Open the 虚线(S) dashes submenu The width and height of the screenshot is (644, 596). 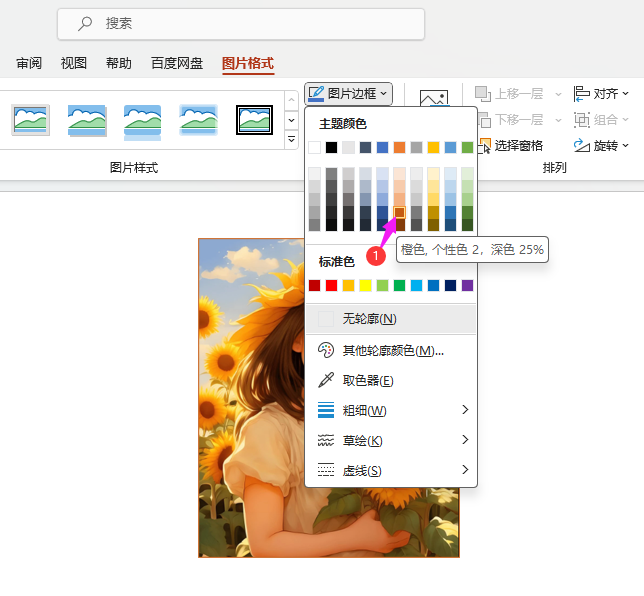click(391, 470)
